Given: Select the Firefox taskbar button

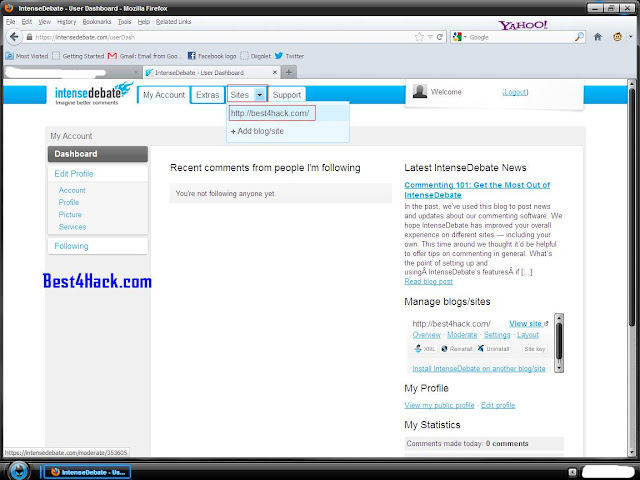Looking at the screenshot, I should tap(87, 472).
